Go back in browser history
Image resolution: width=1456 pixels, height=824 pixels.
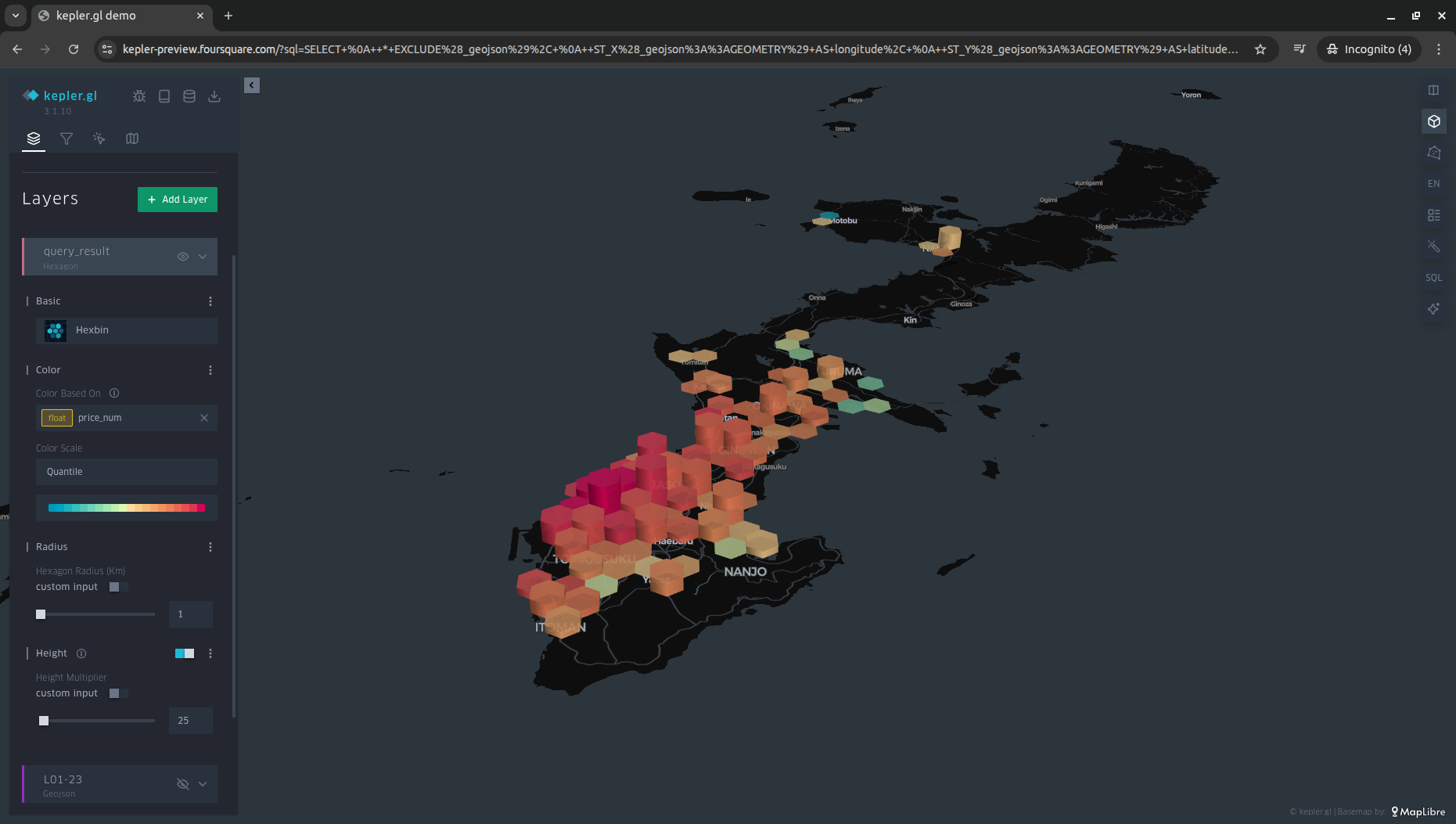tap(17, 49)
